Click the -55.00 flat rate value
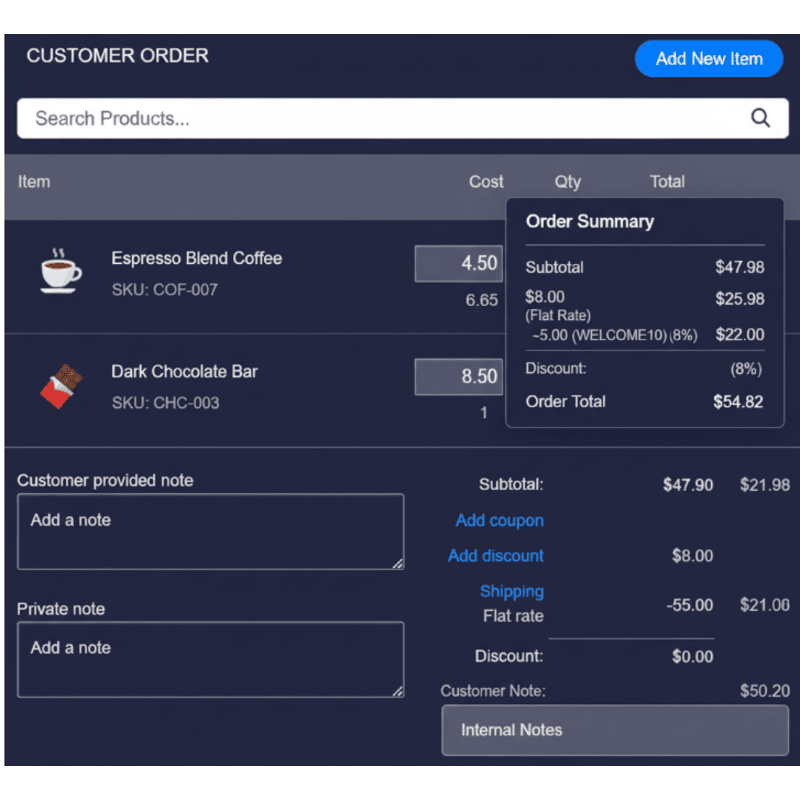Screen dimensions: 800x800 point(690,605)
